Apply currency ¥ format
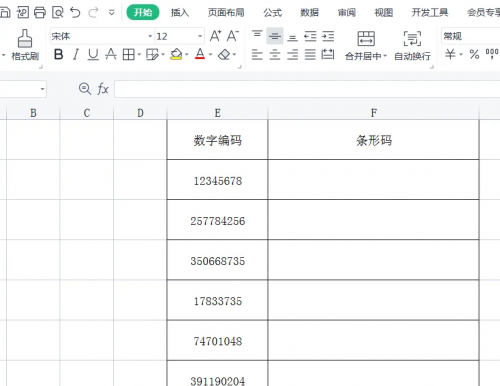The width and height of the screenshot is (500, 386). point(450,54)
